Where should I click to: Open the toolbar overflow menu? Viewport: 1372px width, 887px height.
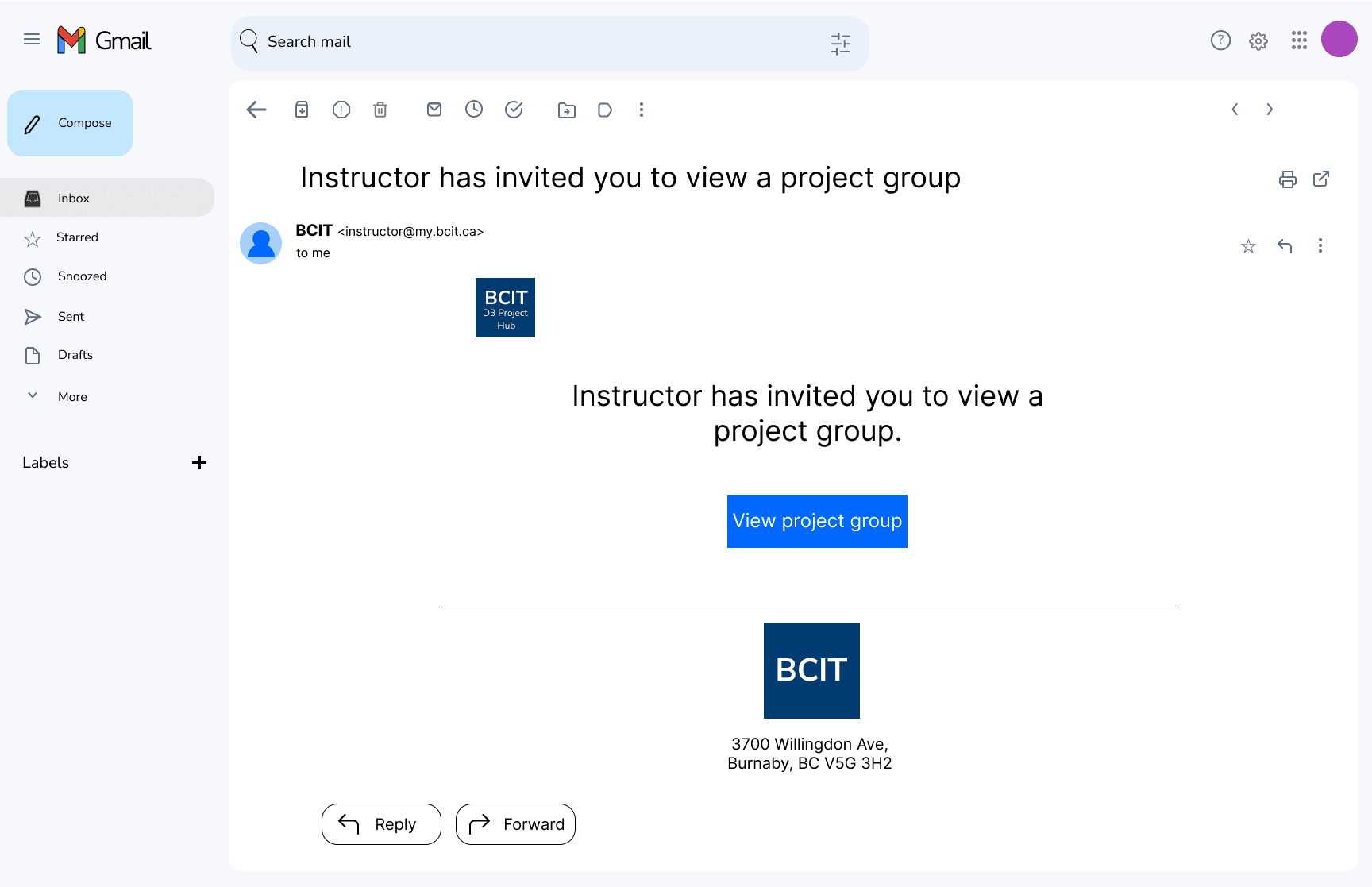click(642, 110)
